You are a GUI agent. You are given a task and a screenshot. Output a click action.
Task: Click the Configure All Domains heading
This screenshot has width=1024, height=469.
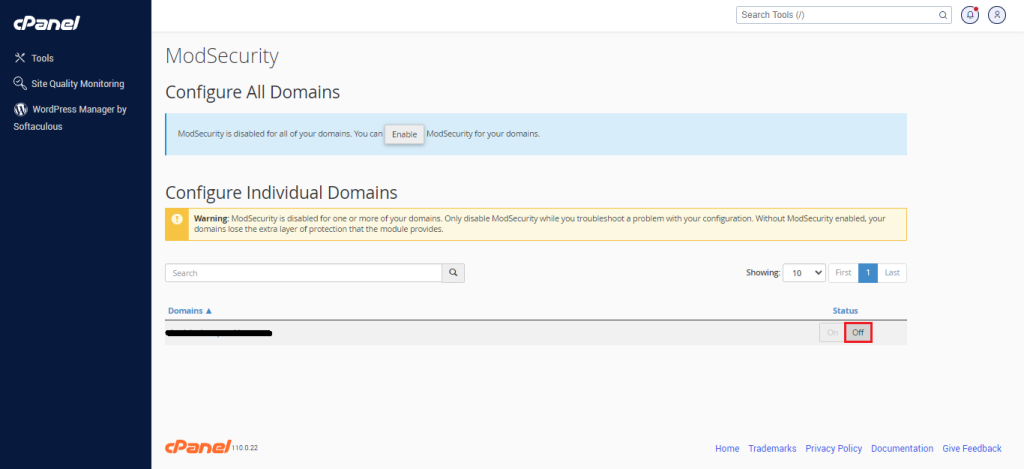click(x=253, y=92)
